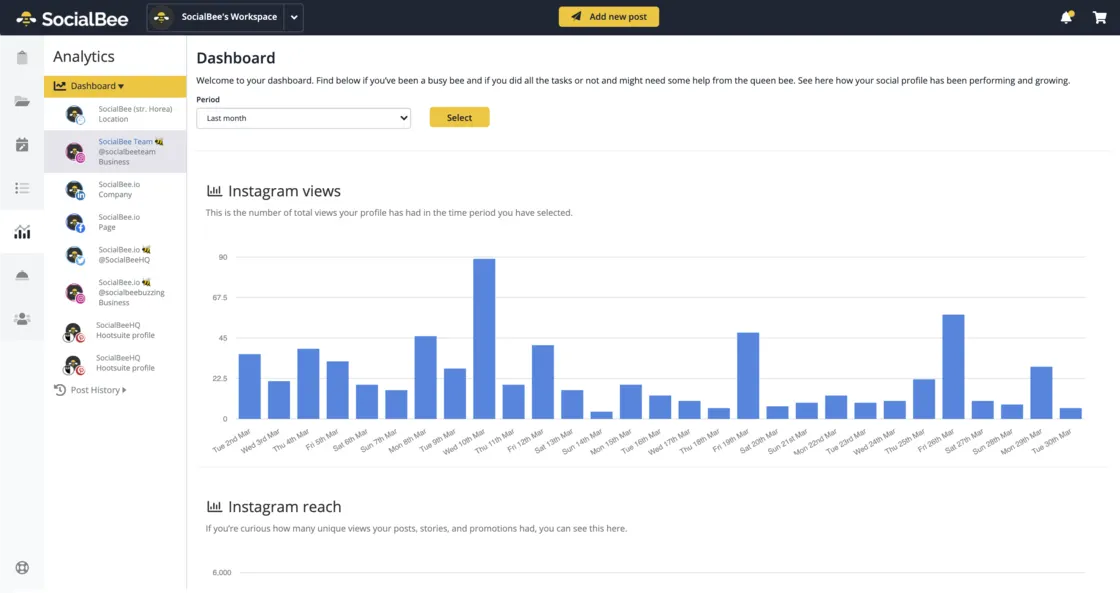Click the Thu 4th Mar bar in the views chart
Image resolution: width=1120 pixels, height=593 pixels.
point(309,384)
